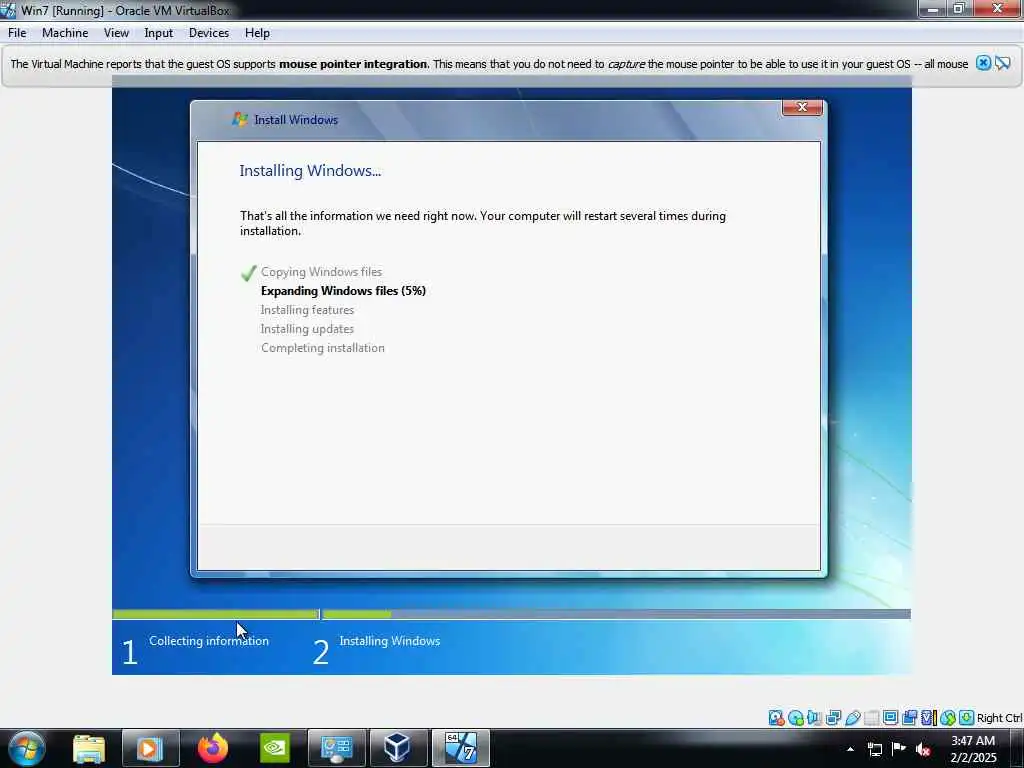Click the don't-show-again icon on the notification bar

coord(1002,63)
